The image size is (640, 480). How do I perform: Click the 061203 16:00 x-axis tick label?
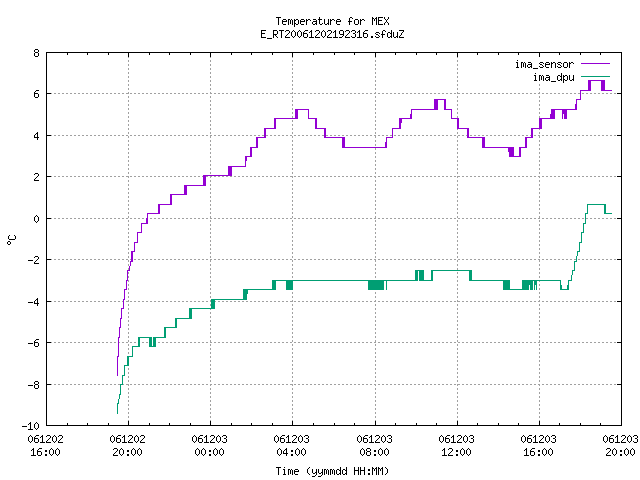[538, 446]
